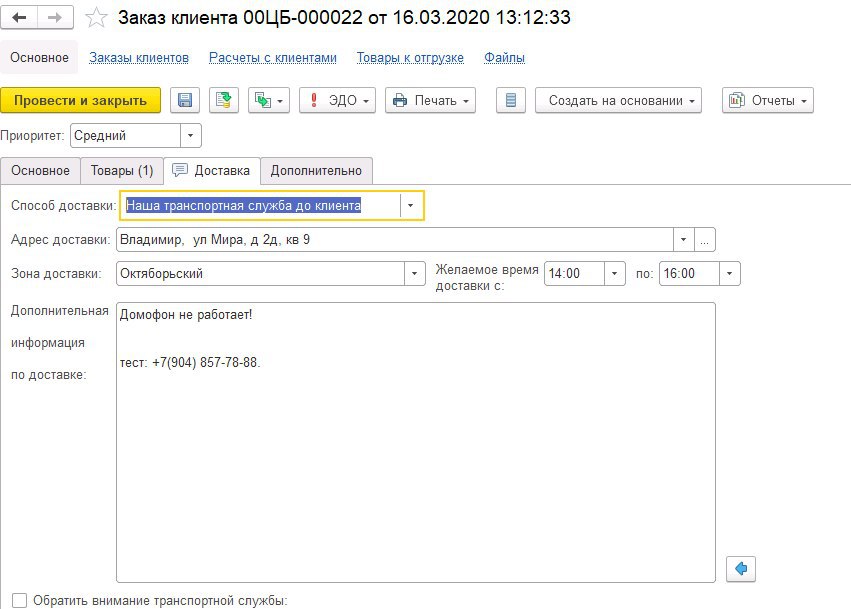This screenshot has height=609, width=851.
Task: Open the Файлы link
Action: coord(504,58)
